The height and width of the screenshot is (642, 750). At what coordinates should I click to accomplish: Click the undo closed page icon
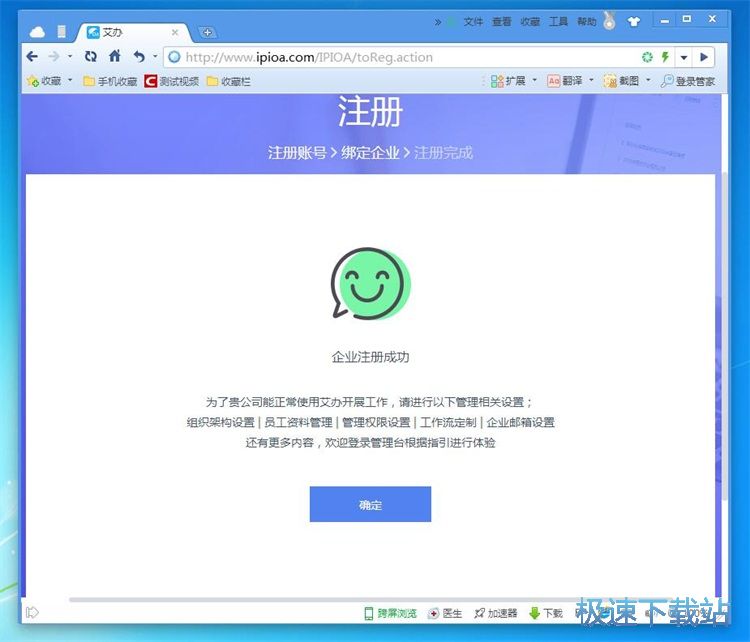click(x=139, y=57)
